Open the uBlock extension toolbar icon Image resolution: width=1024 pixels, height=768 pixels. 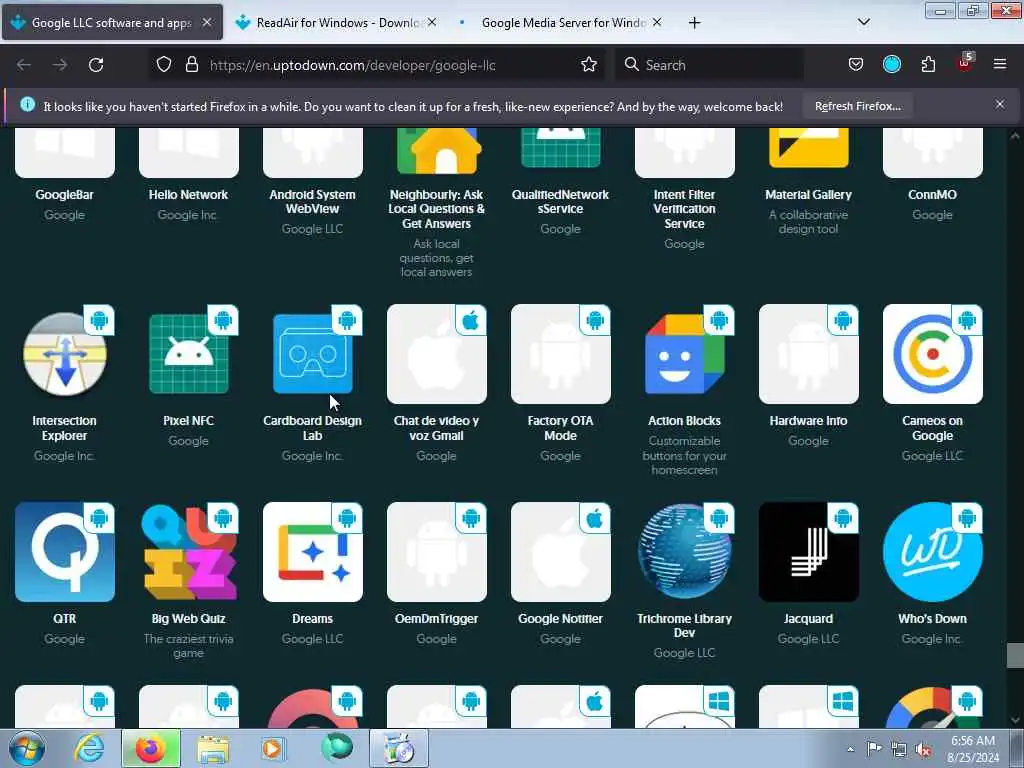tap(965, 63)
